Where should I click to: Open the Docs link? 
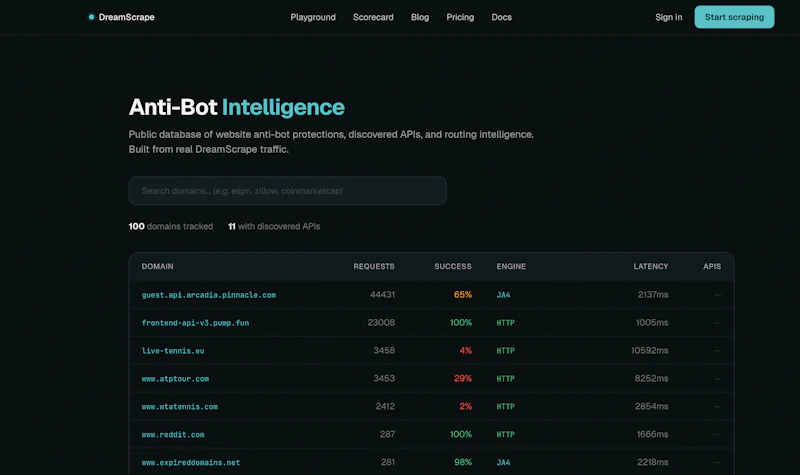(502, 17)
